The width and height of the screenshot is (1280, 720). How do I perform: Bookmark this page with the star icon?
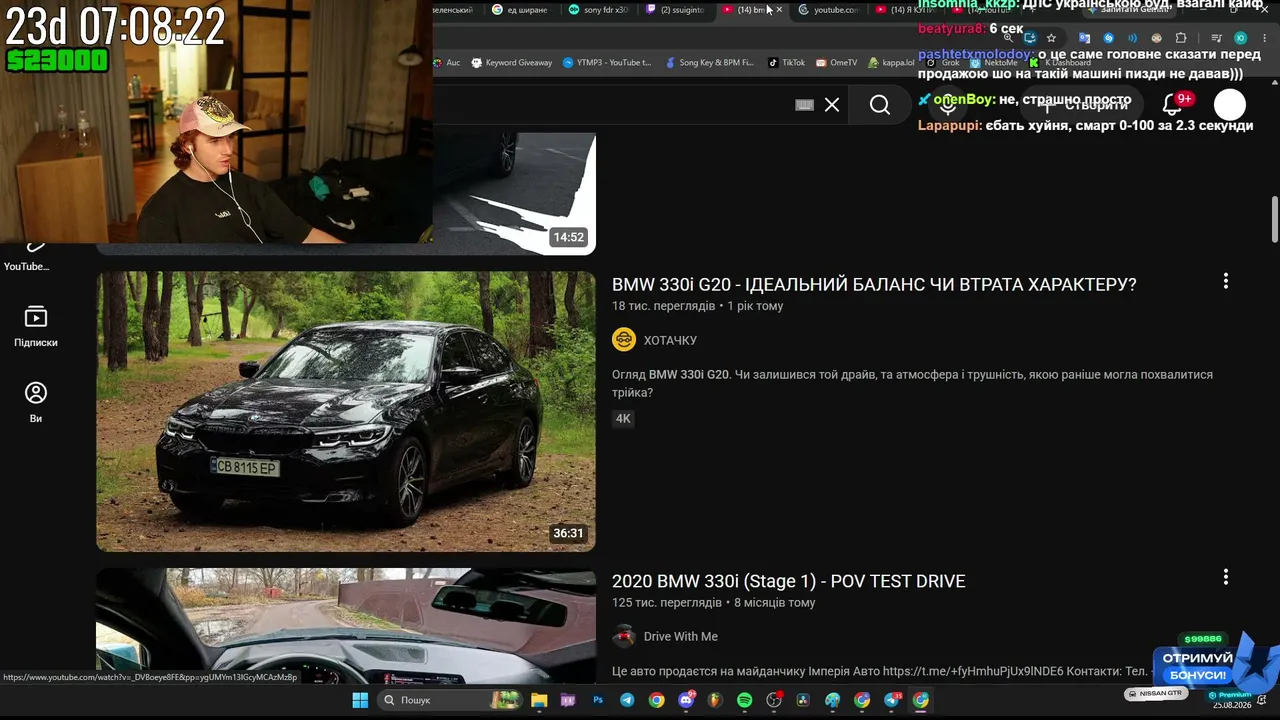[x=1051, y=38]
